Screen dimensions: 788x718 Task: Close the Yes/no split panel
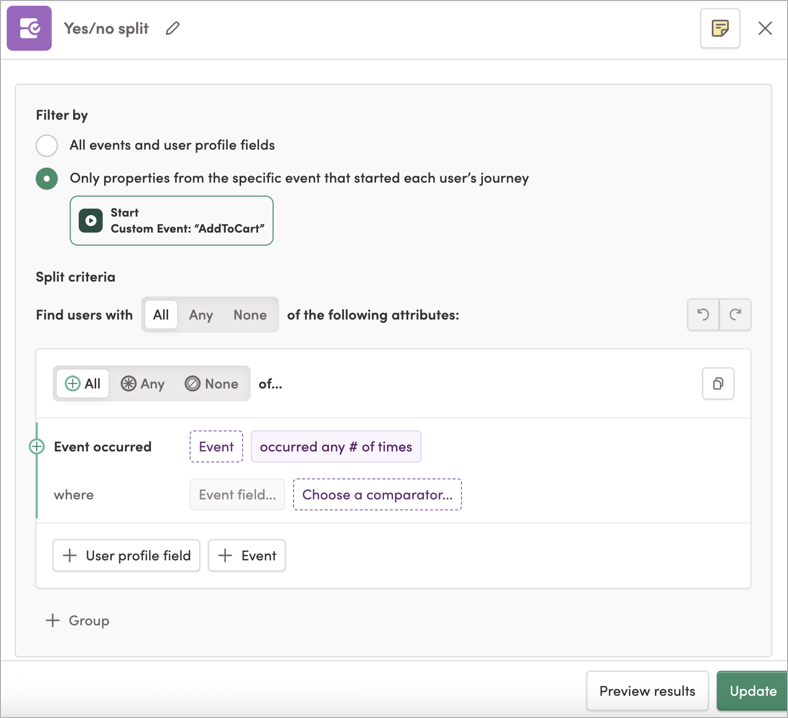click(x=765, y=28)
